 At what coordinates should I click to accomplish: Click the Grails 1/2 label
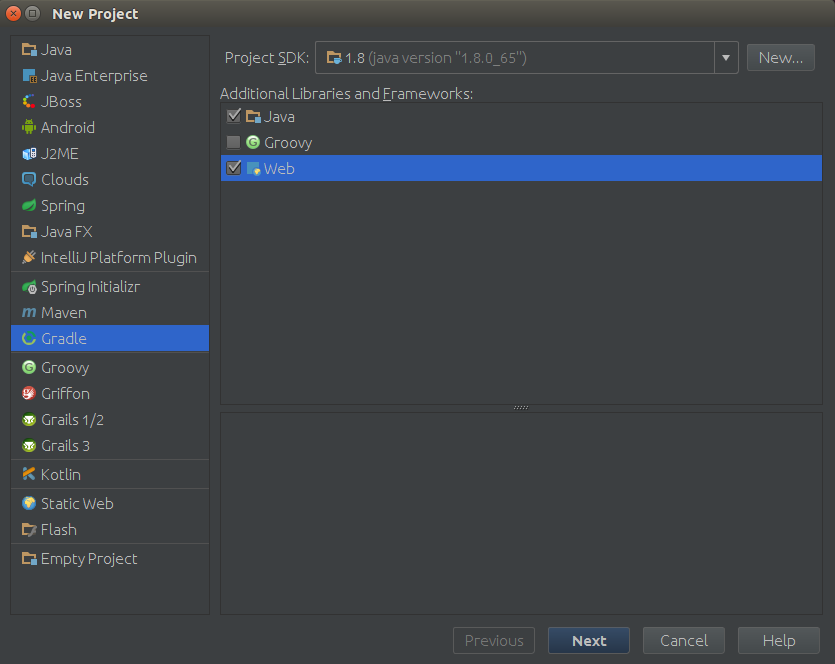tap(72, 420)
